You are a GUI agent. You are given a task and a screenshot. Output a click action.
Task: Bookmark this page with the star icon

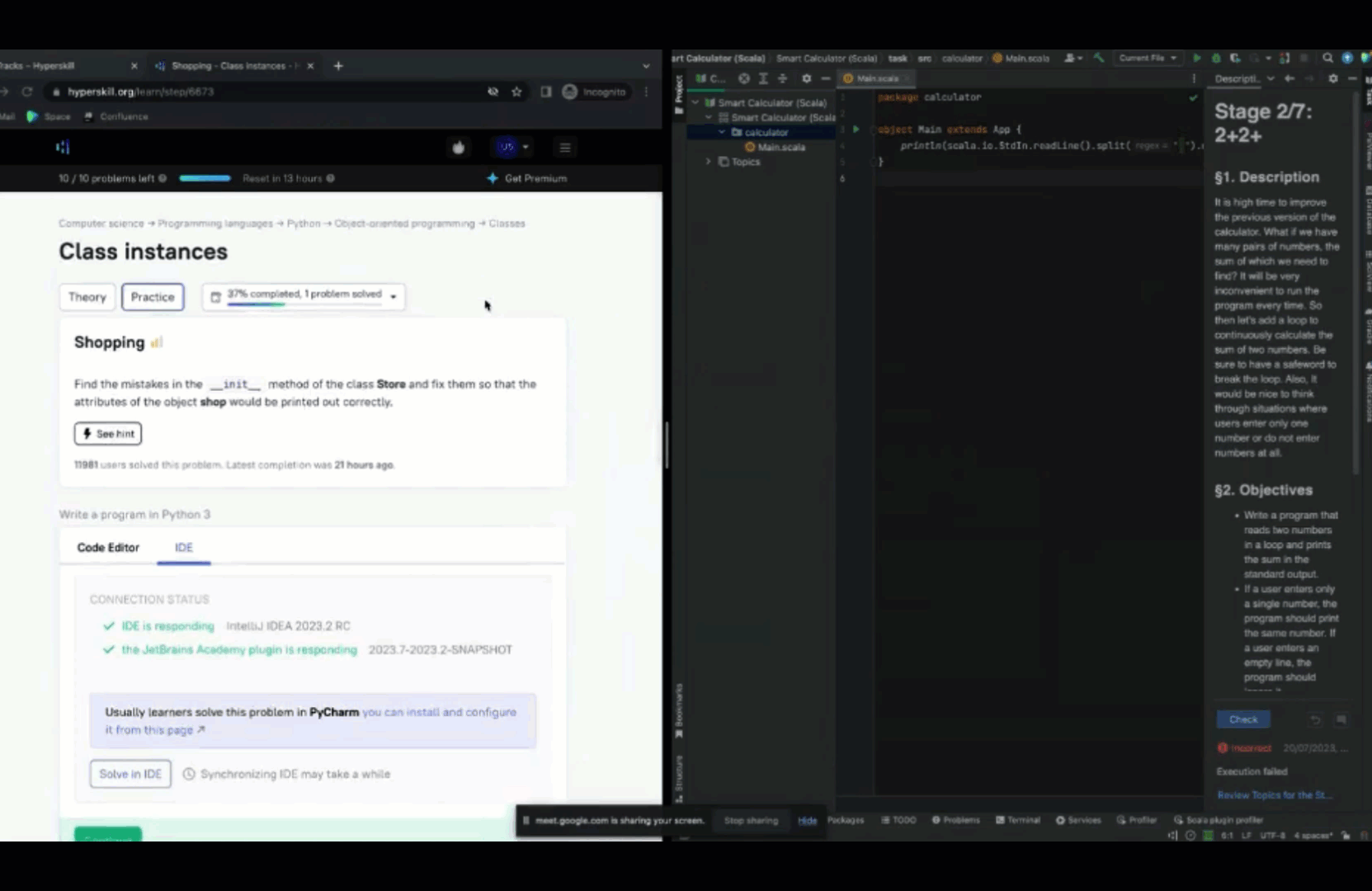click(x=516, y=92)
